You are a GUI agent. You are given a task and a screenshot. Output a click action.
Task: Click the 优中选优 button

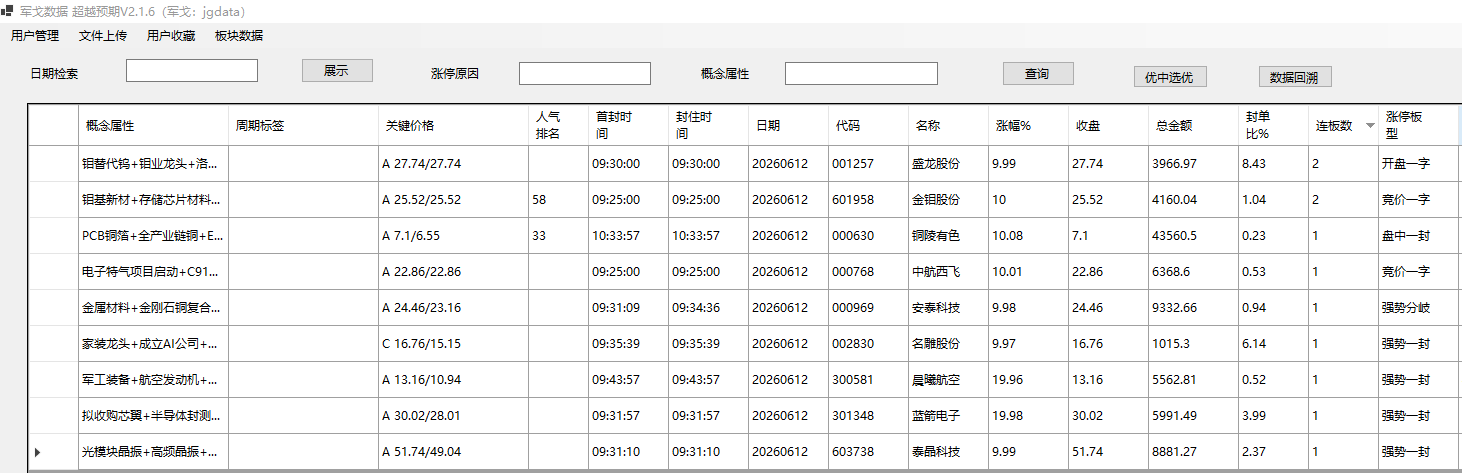1169,77
